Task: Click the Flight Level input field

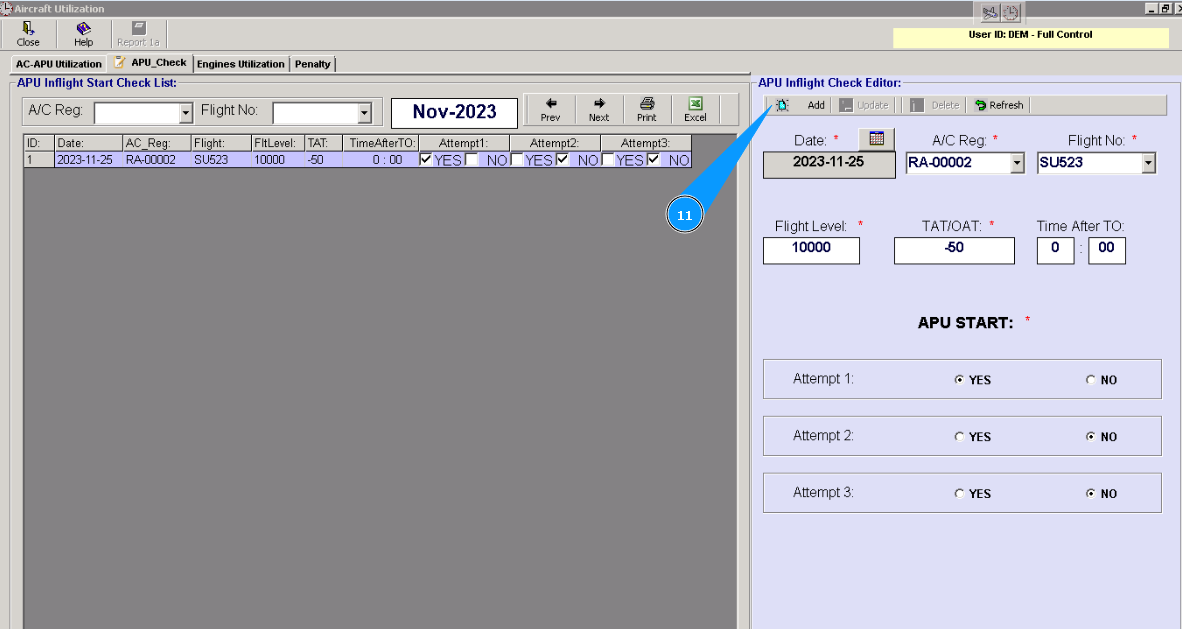Action: tap(811, 250)
